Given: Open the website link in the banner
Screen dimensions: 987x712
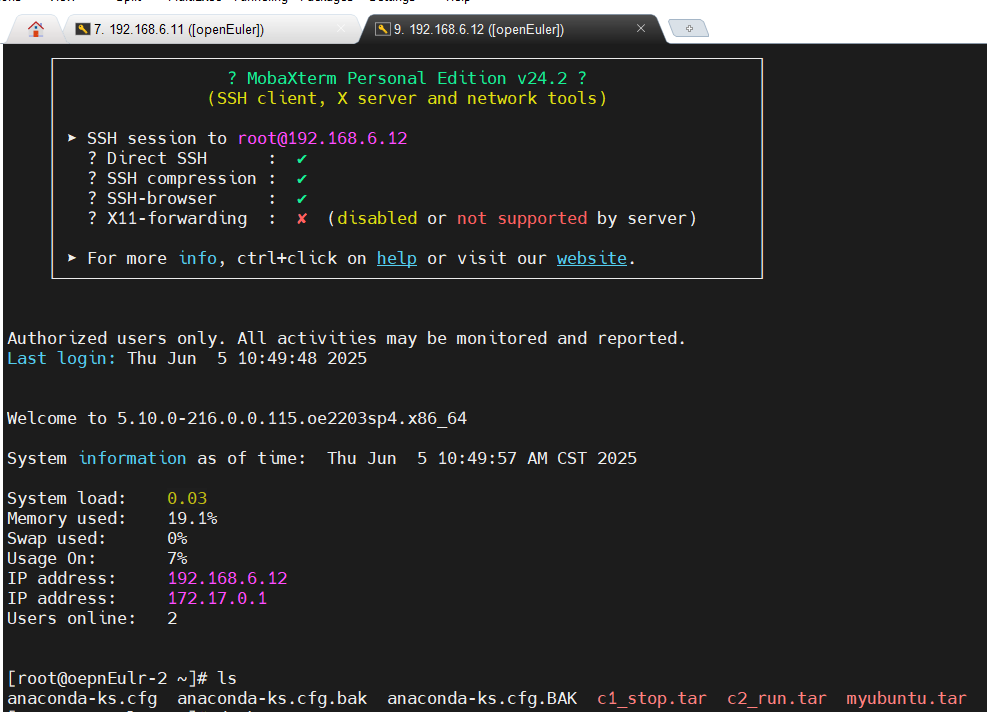Looking at the screenshot, I should pyautogui.click(x=592, y=258).
